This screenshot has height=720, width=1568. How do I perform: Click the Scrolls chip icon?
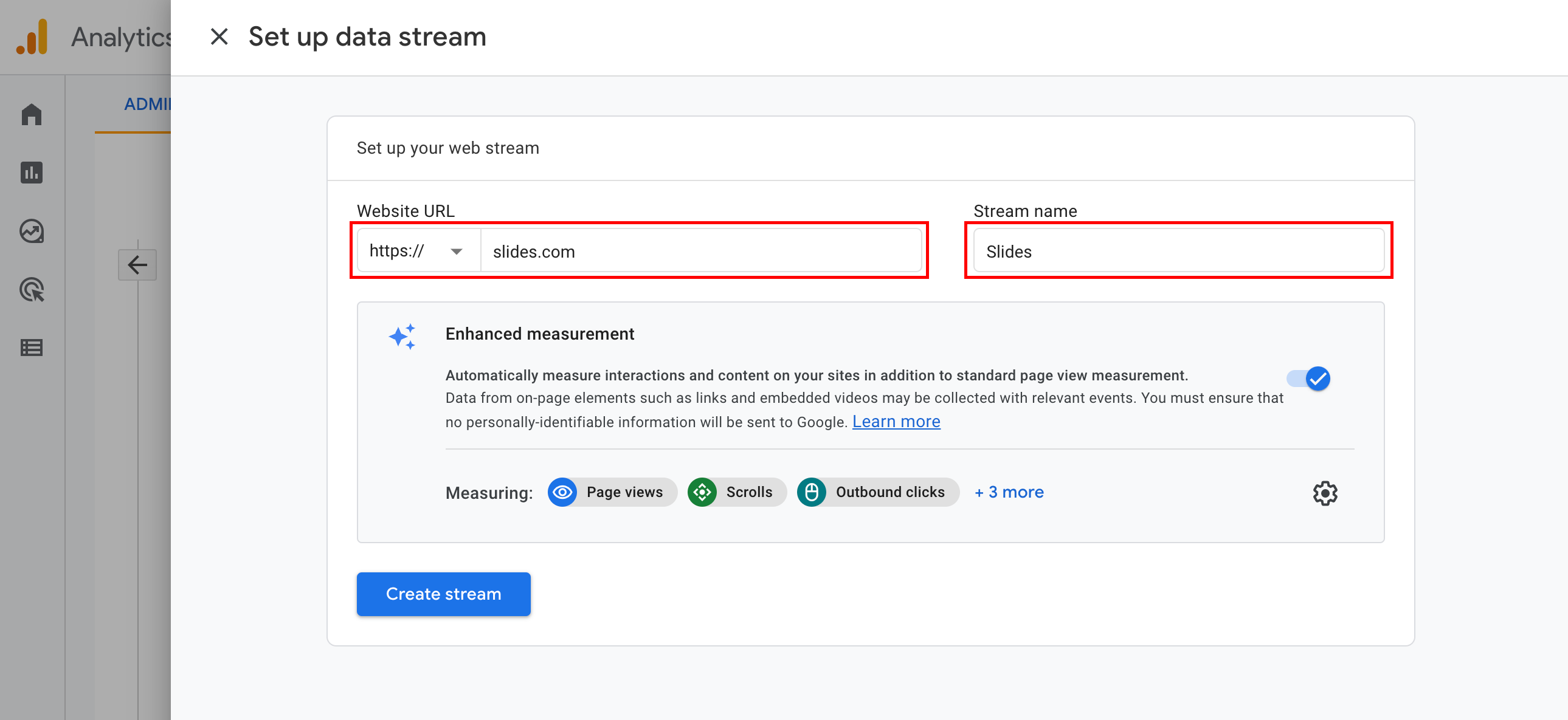click(702, 492)
